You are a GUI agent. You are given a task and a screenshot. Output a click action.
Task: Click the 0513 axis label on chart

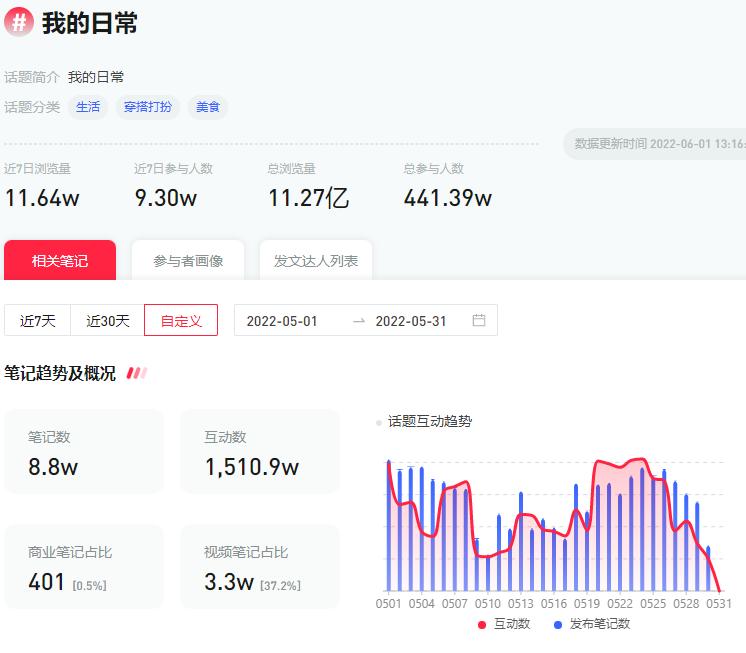520,604
